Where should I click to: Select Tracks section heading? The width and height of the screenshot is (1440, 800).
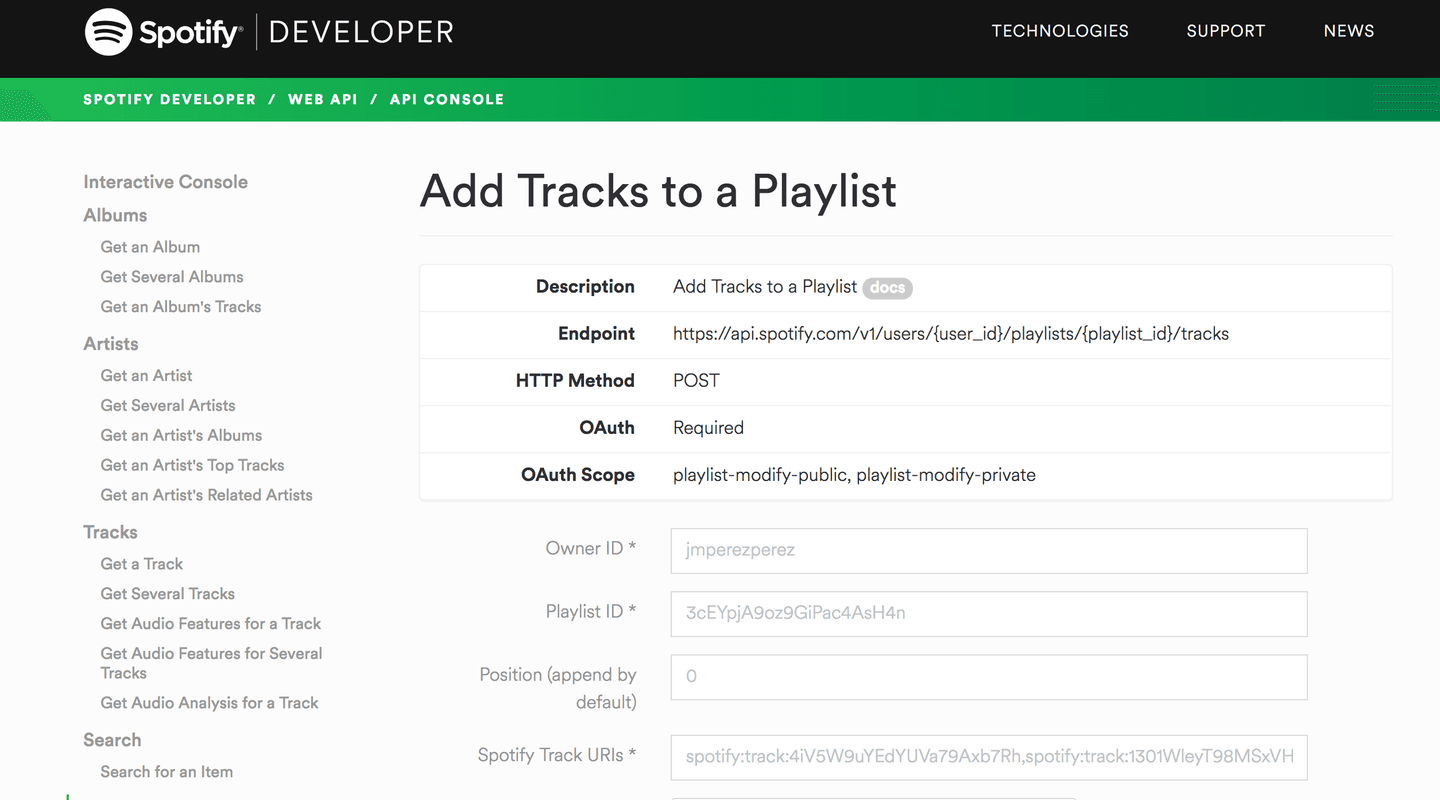(x=110, y=532)
